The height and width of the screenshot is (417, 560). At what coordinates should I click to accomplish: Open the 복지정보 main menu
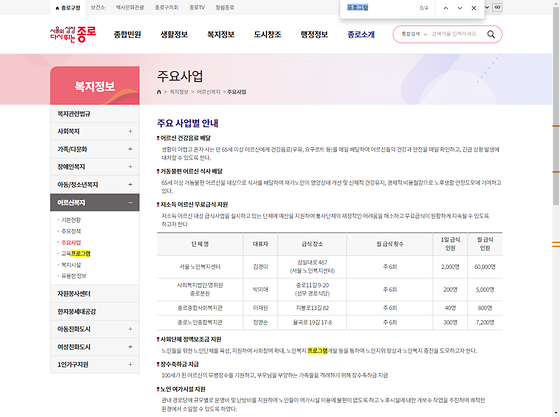point(221,35)
